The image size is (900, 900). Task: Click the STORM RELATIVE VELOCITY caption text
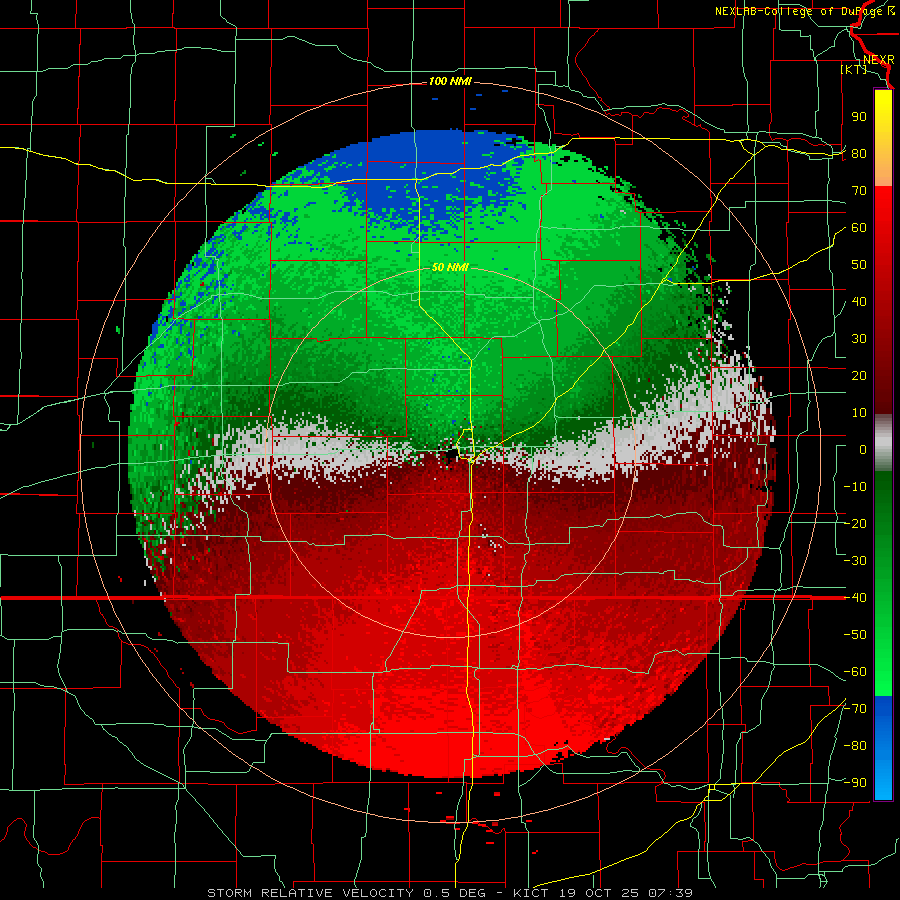(x=313, y=893)
